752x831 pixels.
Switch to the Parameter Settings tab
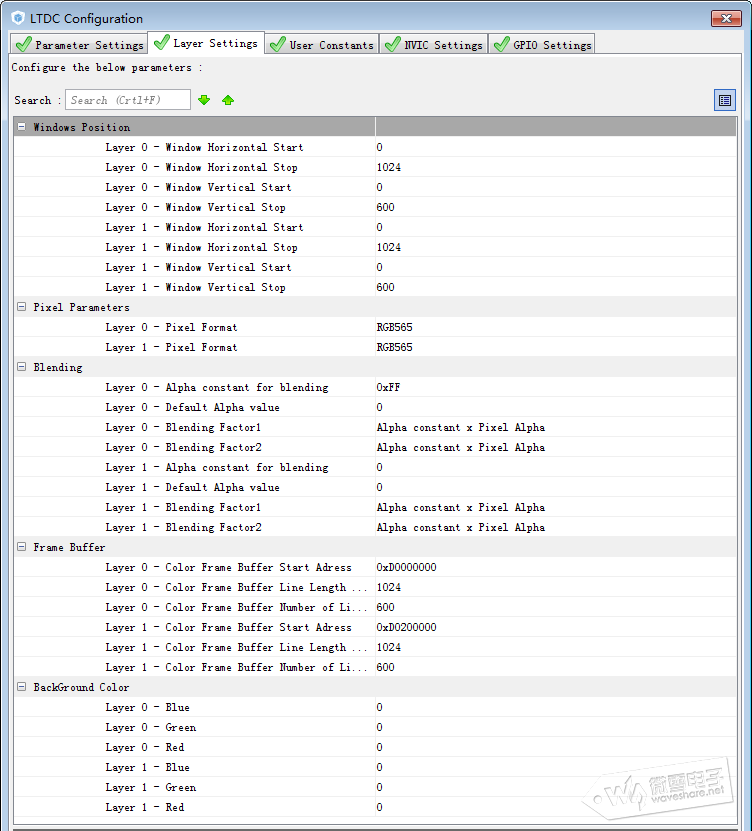tap(80, 45)
